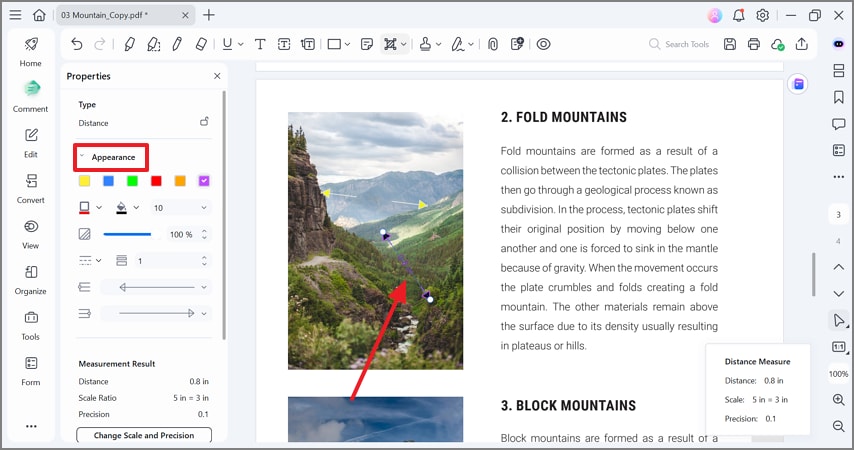Image resolution: width=854 pixels, height=450 pixels.
Task: Pick the yellow color swatch
Action: click(x=84, y=181)
